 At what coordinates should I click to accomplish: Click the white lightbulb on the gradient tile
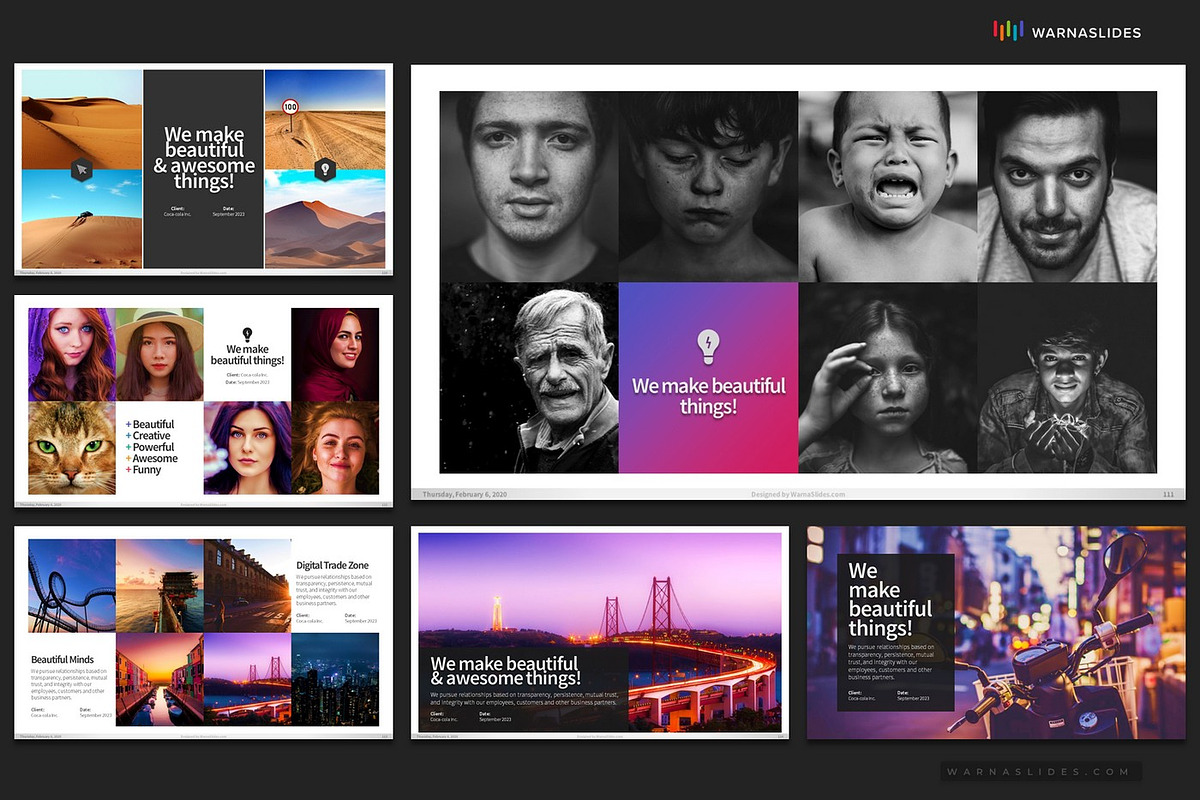point(708,347)
